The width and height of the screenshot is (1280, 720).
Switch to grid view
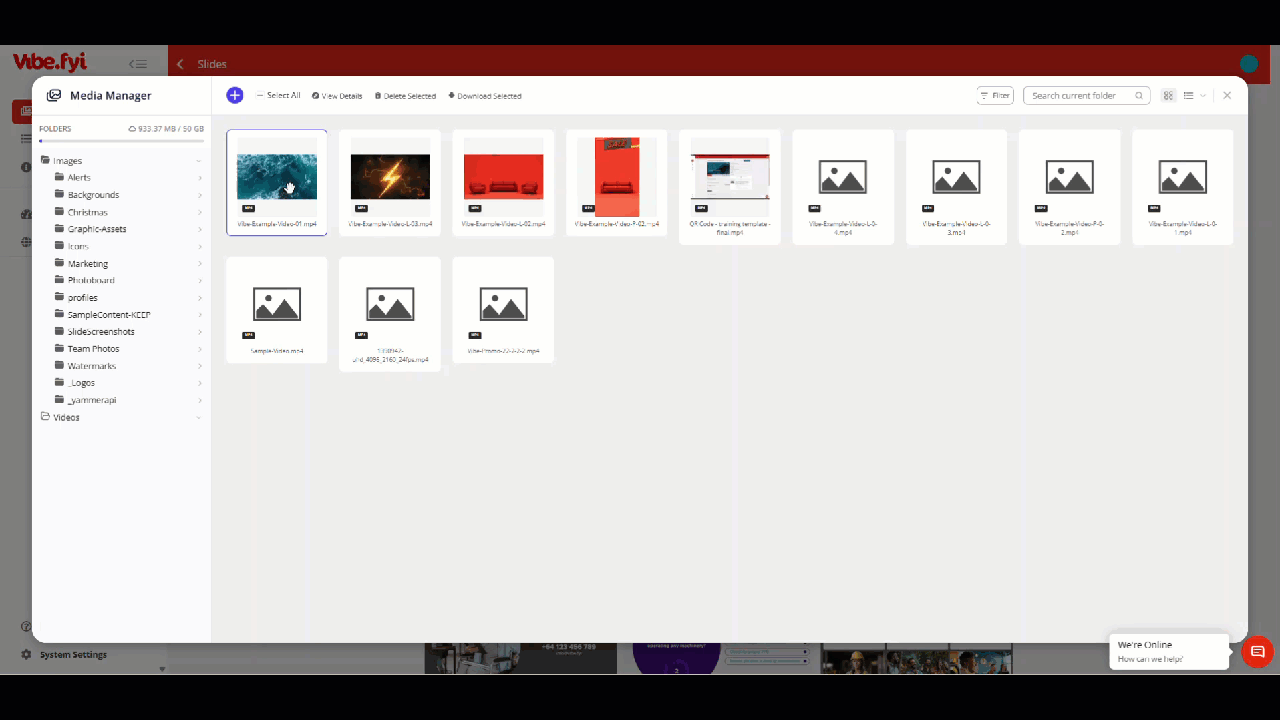(x=1168, y=96)
